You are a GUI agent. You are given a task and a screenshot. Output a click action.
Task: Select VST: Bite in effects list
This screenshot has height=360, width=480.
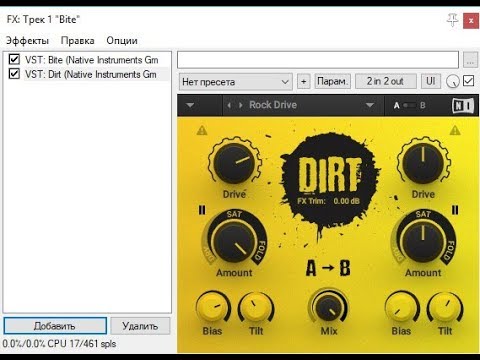(91, 60)
